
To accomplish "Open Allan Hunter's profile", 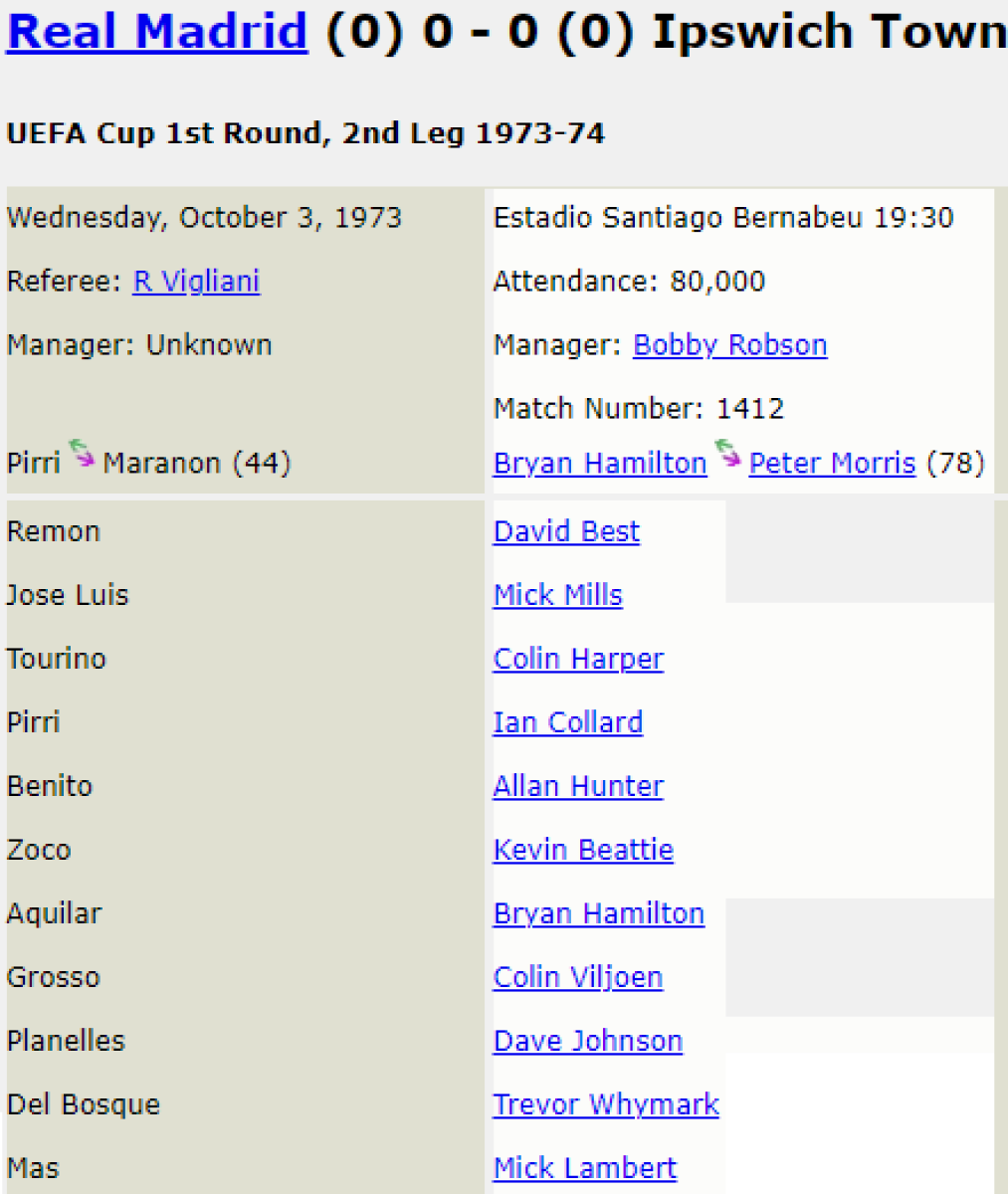I will click(578, 786).
